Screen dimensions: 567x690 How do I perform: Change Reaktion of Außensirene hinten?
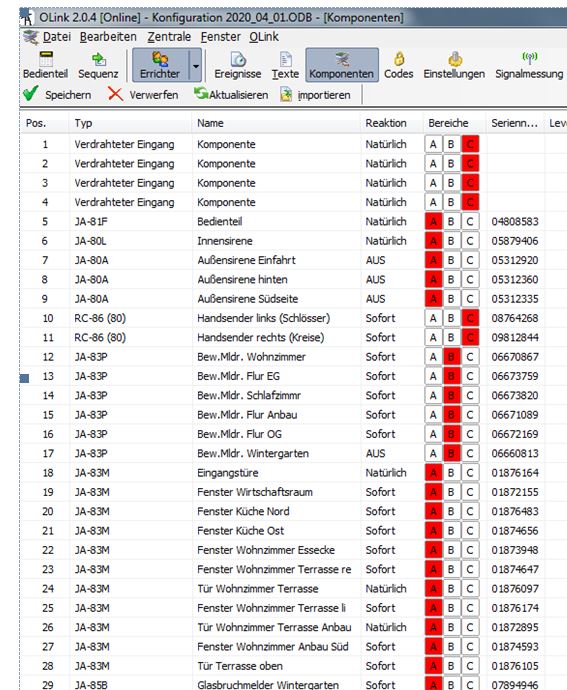pos(376,279)
